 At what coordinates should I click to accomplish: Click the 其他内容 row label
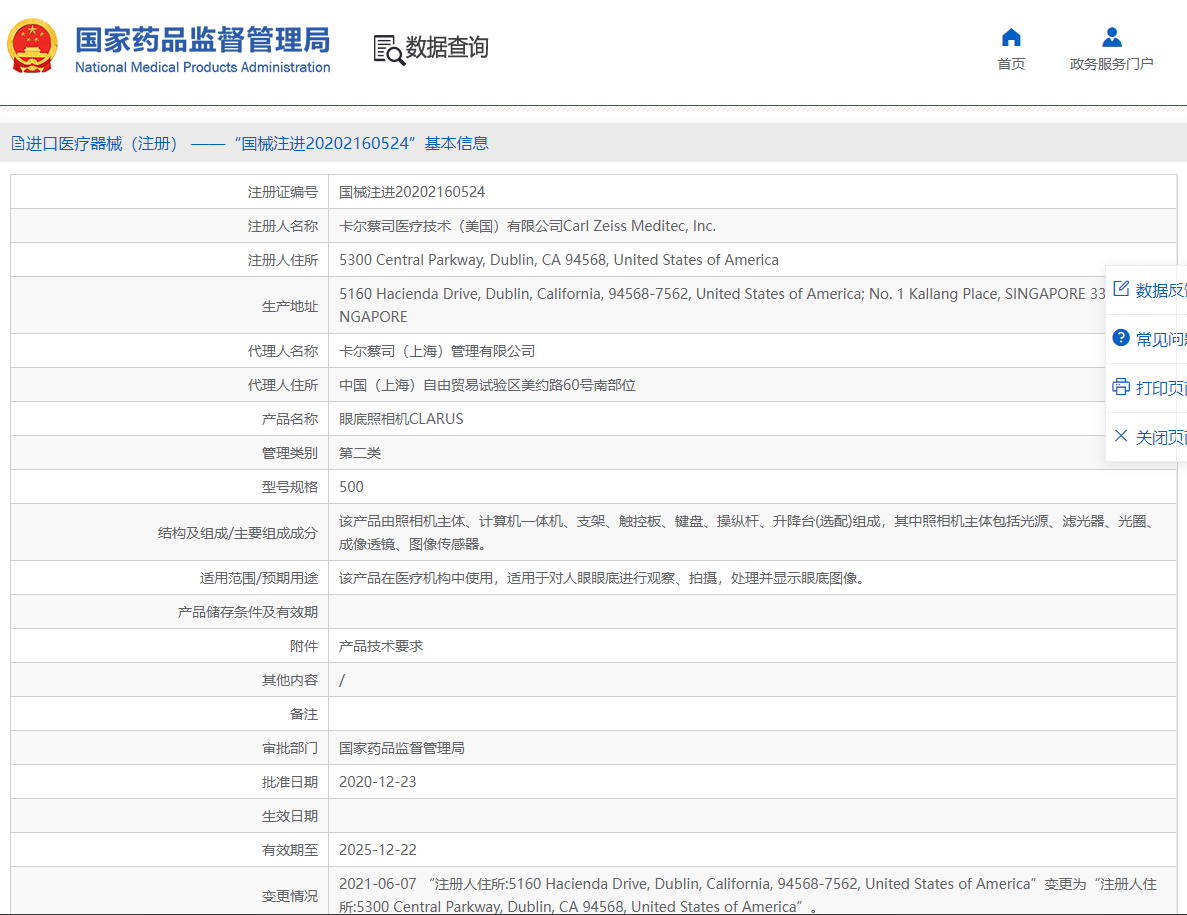tap(290, 680)
